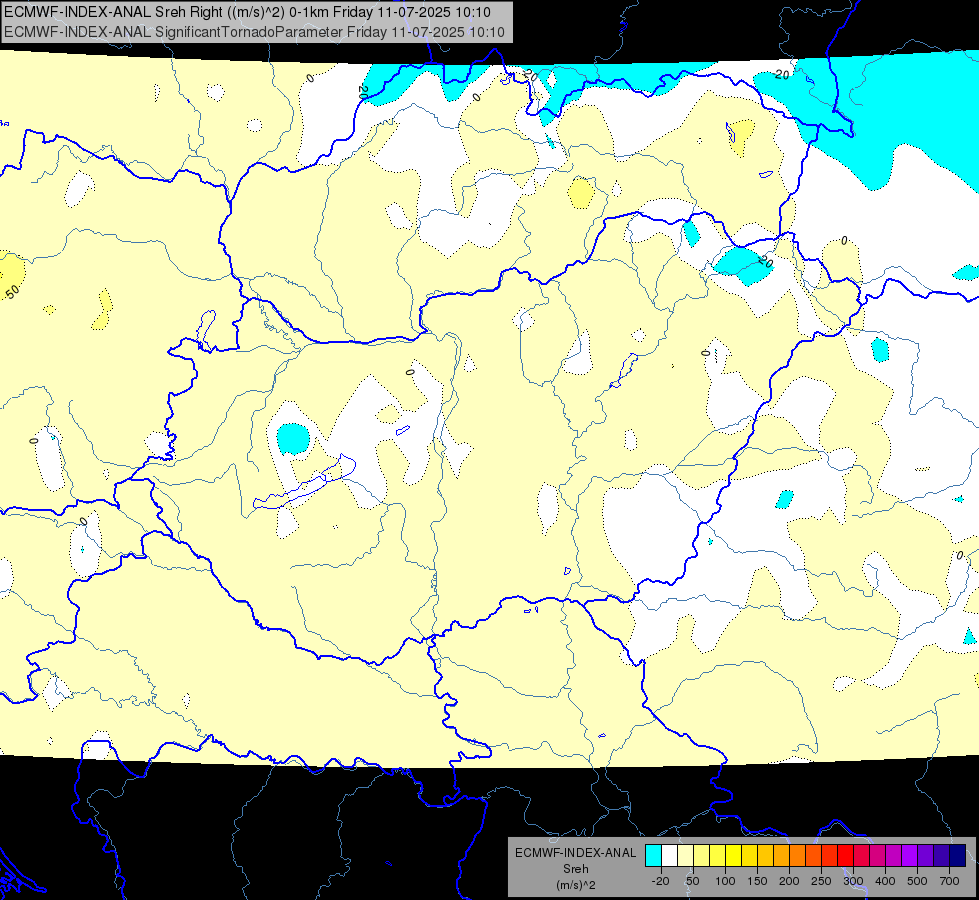Click the '250' legend value label

click(x=821, y=881)
